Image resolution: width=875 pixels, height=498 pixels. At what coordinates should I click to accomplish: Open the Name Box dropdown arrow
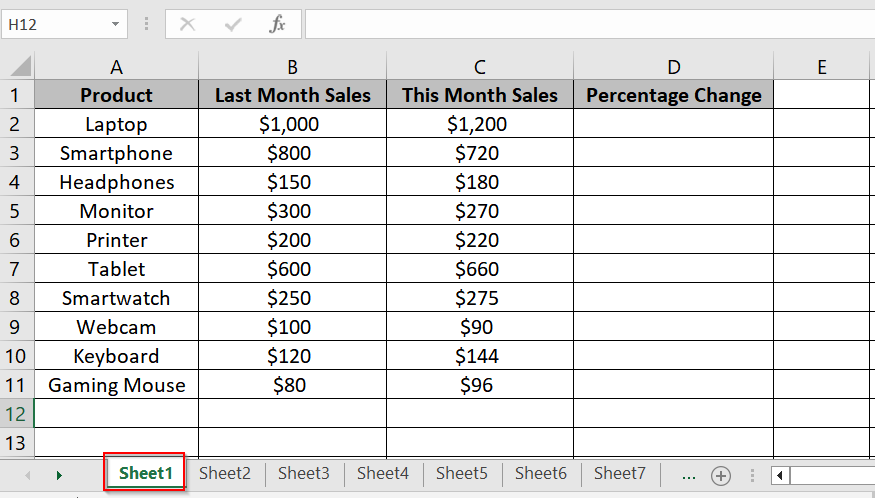115,24
